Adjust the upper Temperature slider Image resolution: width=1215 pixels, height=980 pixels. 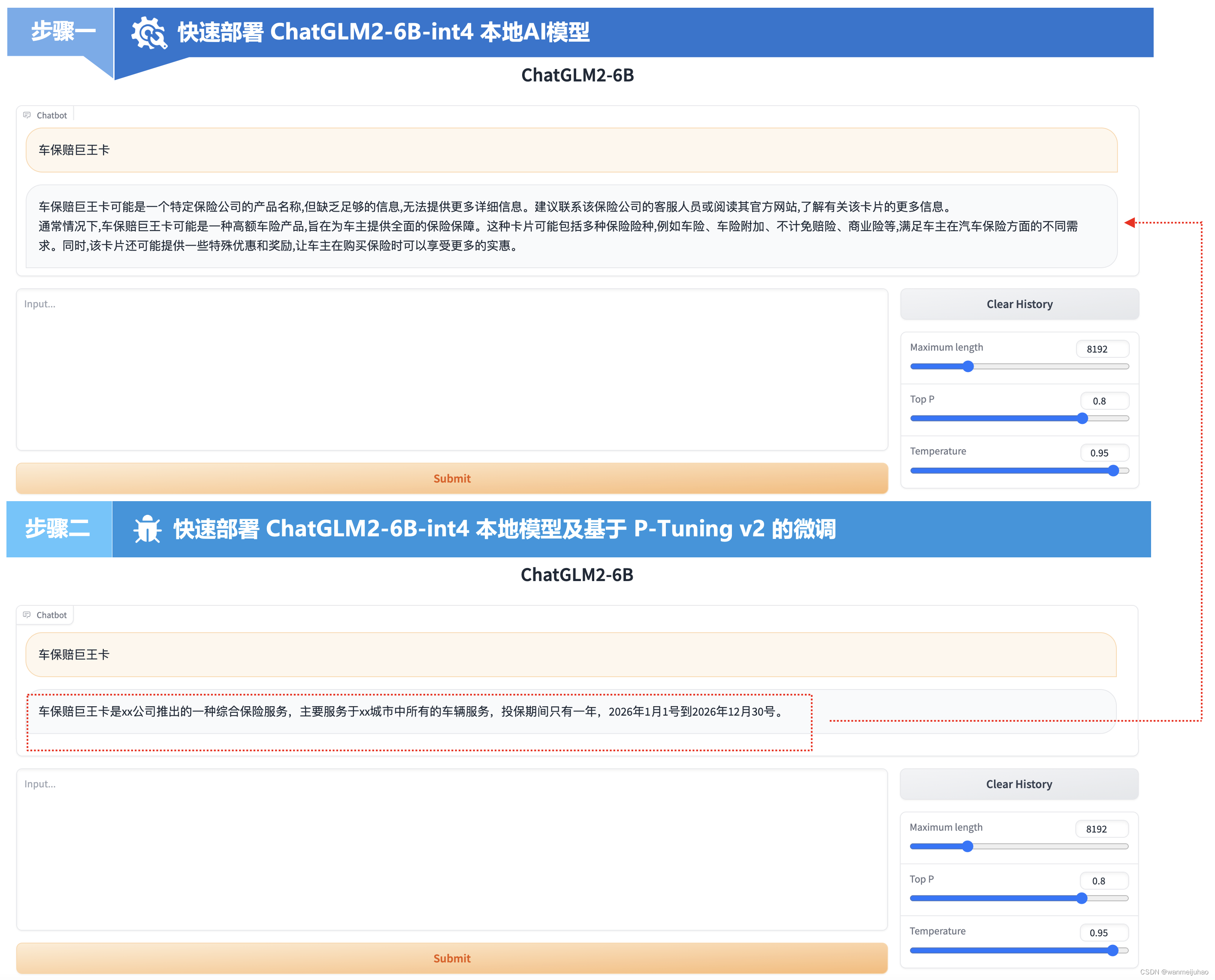pyautogui.click(x=1019, y=470)
